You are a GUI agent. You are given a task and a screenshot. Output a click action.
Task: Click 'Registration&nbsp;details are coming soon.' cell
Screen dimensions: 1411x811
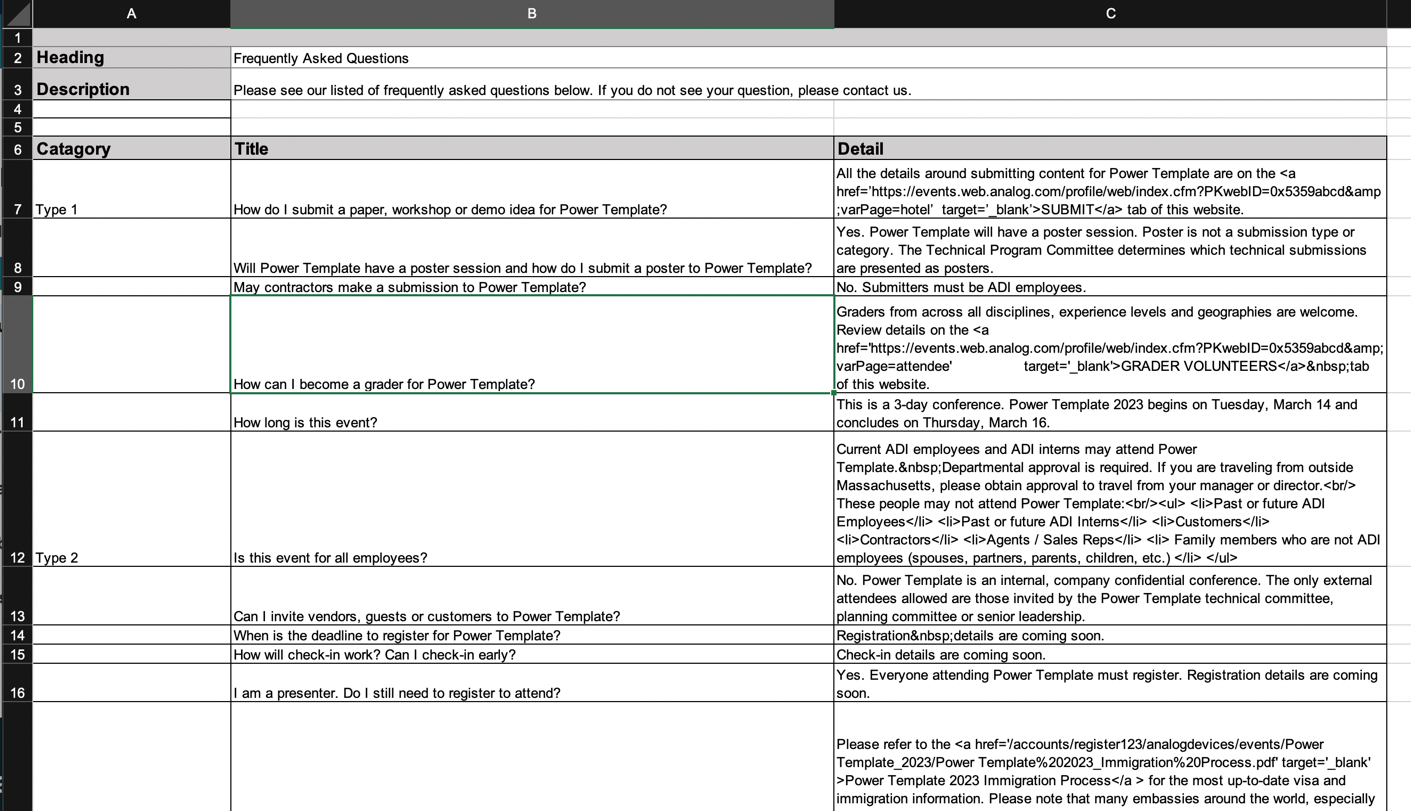(x=1110, y=635)
